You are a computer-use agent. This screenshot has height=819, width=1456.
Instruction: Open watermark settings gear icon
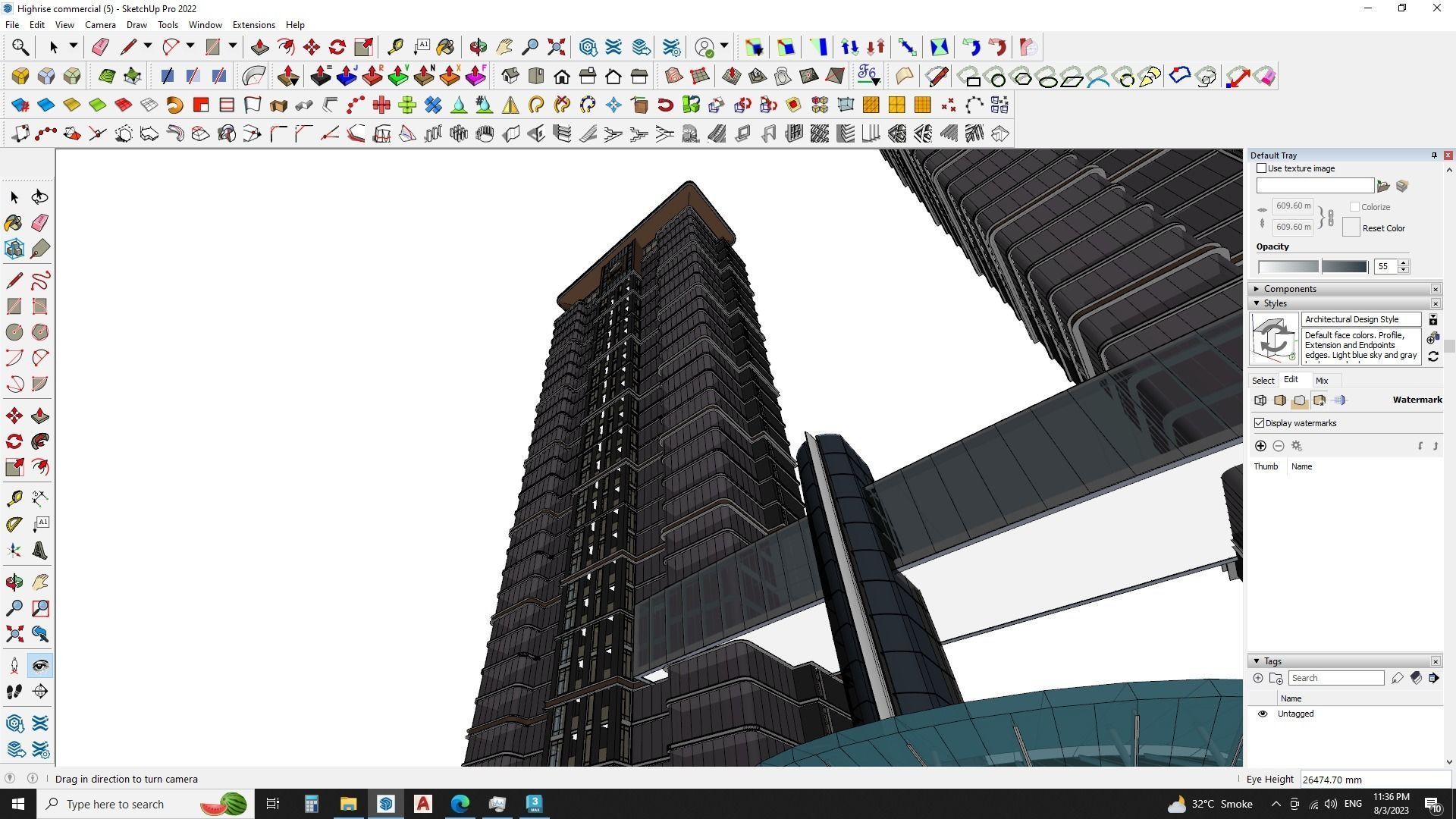pyautogui.click(x=1297, y=446)
